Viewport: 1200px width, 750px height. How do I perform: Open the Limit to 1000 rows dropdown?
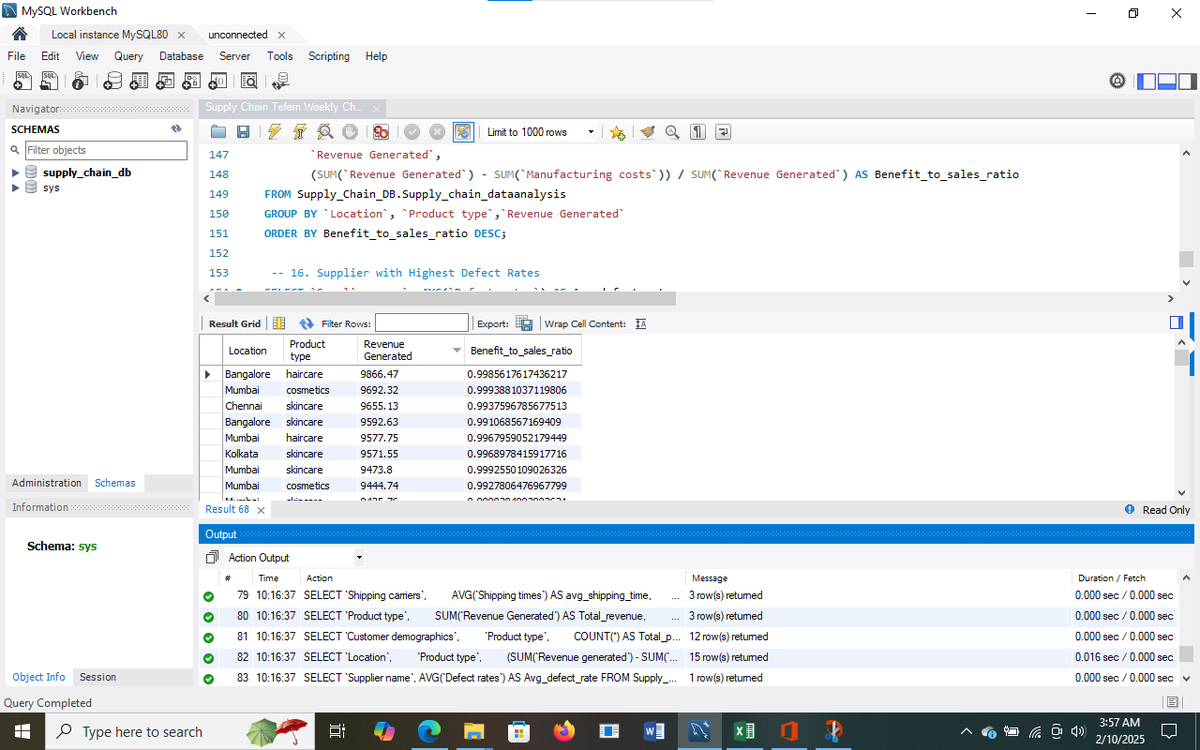pyautogui.click(x=542, y=132)
